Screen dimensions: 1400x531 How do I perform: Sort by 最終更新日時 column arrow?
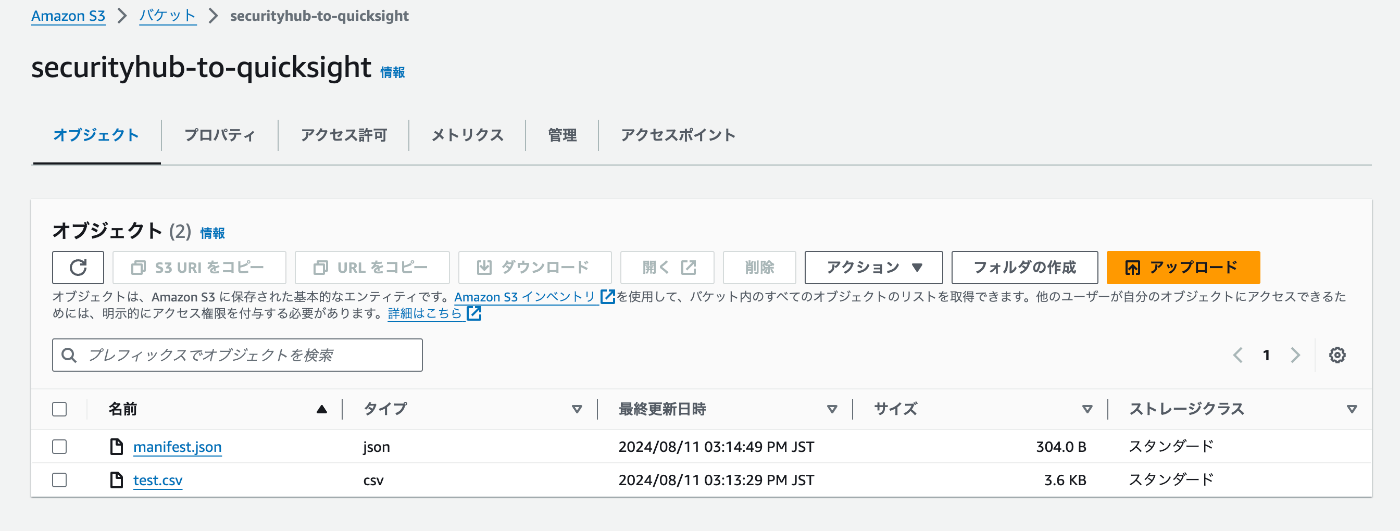click(x=832, y=409)
